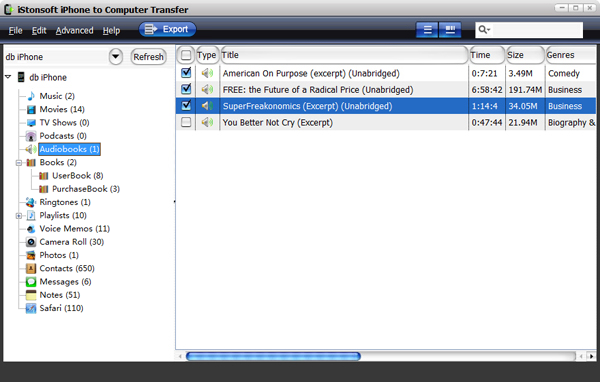Open the db iPhone device dropdown
This screenshot has height=382, width=600.
[116, 57]
